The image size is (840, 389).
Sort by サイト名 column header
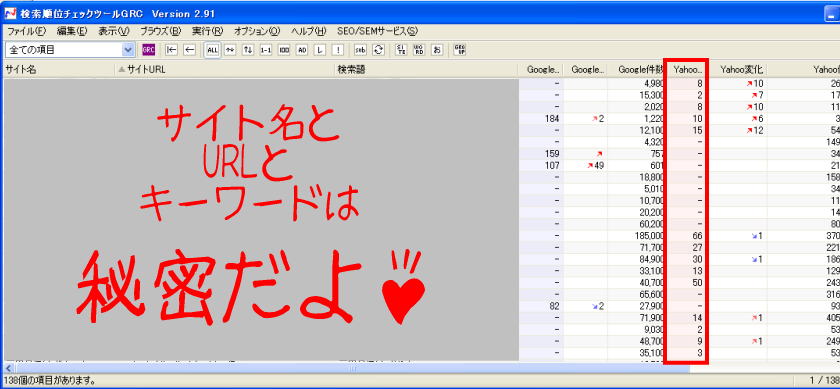59,69
